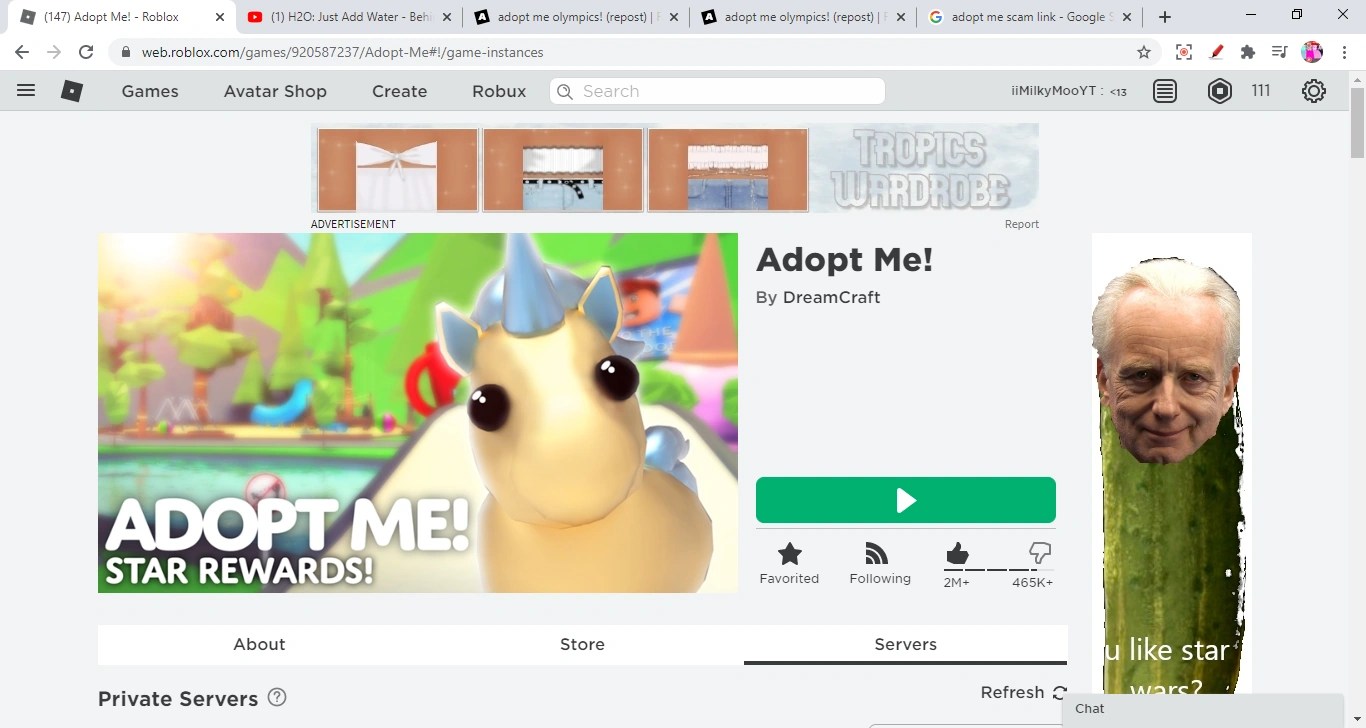Image resolution: width=1366 pixels, height=728 pixels.
Task: Click the Refresh icon next to Private Servers
Action: point(1057,693)
